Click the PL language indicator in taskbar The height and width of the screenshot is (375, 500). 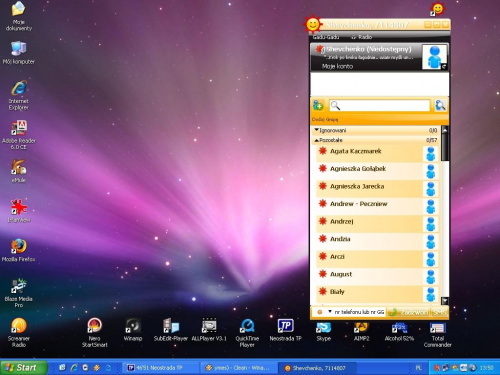(419, 368)
